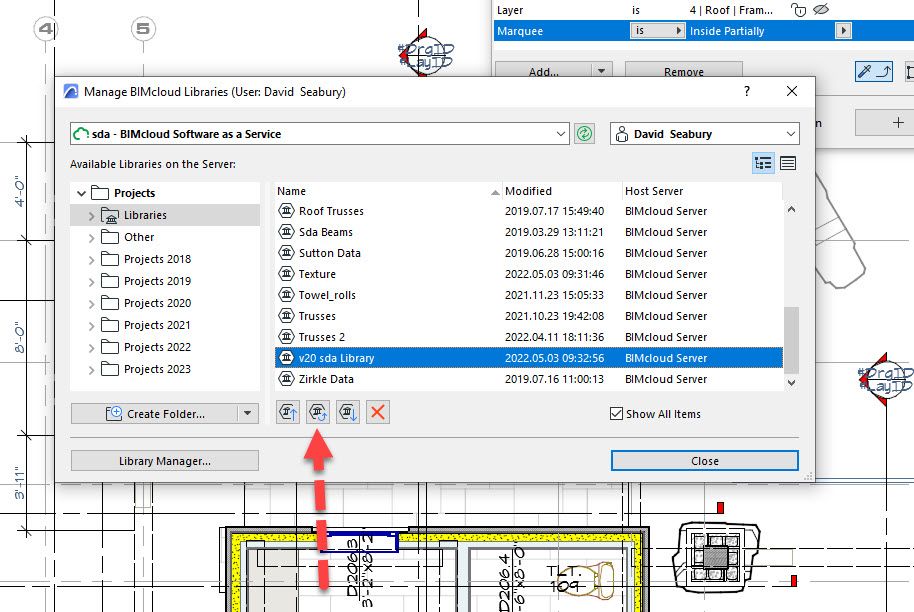Refresh the BIMcloud server connection
914x612 pixels.
[x=585, y=133]
